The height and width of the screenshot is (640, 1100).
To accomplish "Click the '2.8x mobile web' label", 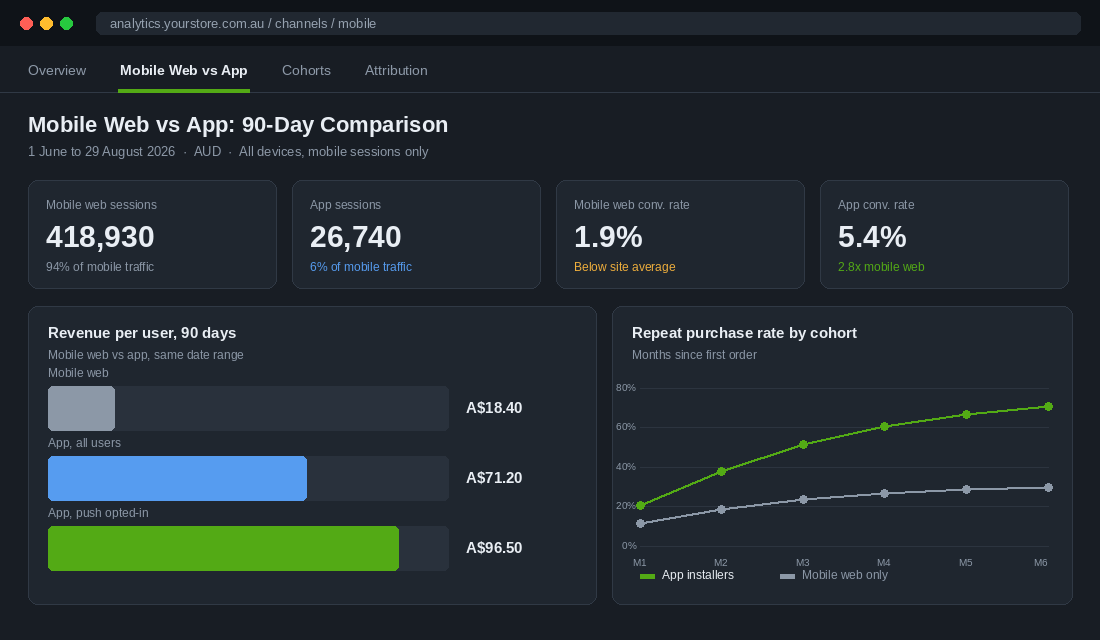I will [x=880, y=267].
